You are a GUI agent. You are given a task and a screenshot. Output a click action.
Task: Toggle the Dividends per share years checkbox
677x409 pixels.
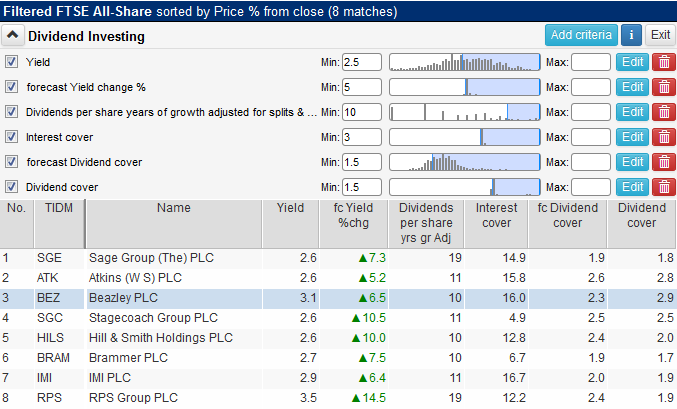pos(11,112)
